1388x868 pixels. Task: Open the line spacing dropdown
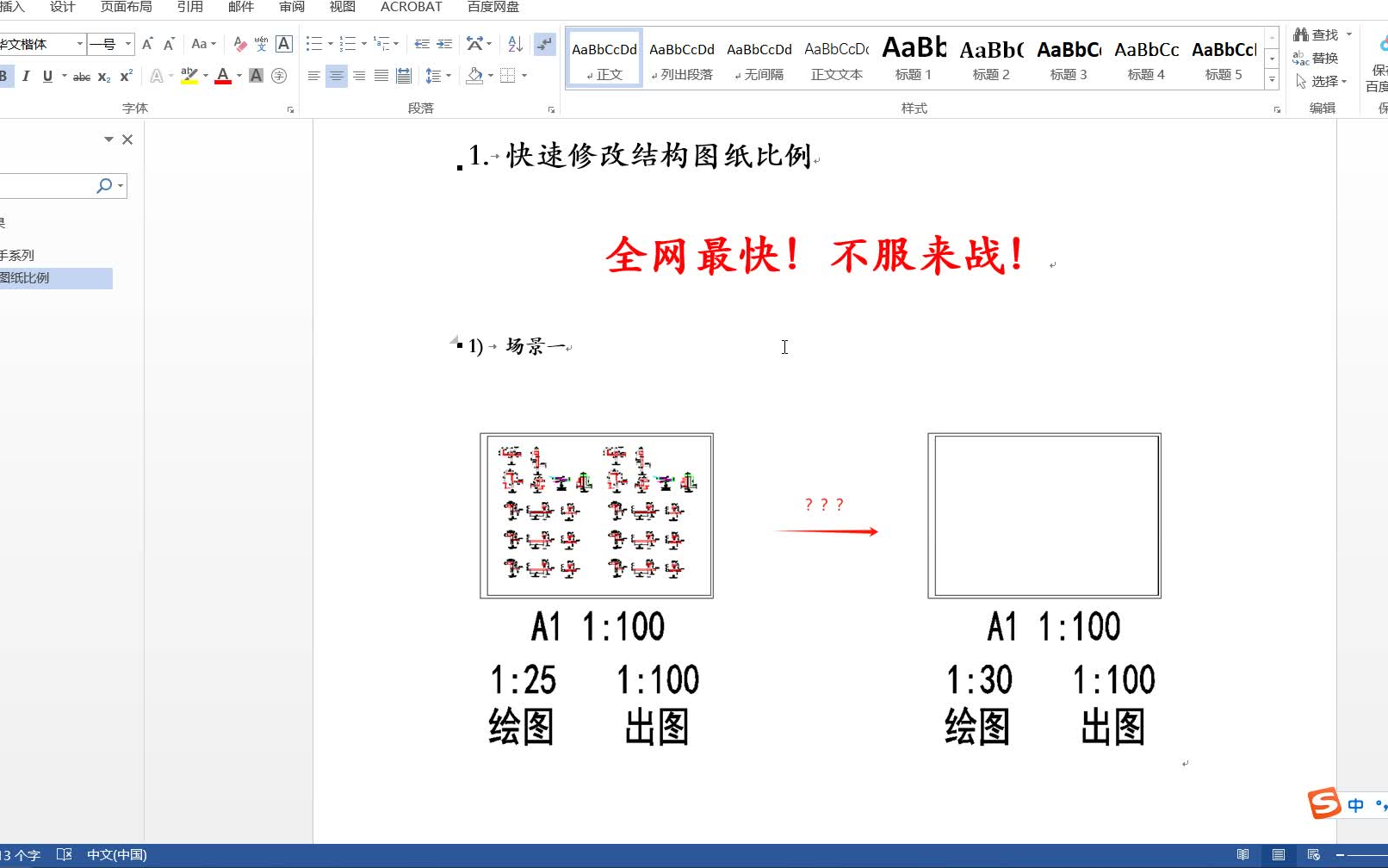pyautogui.click(x=438, y=76)
